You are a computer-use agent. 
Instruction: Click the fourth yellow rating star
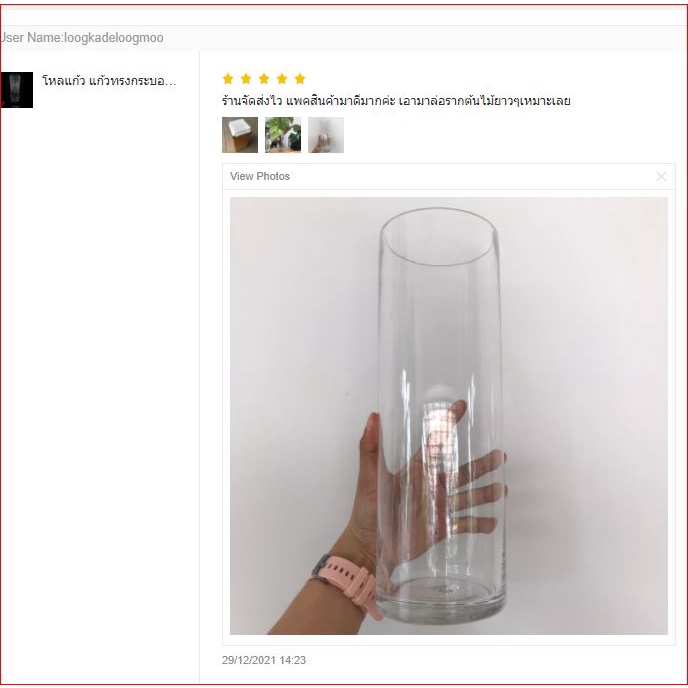click(x=282, y=79)
